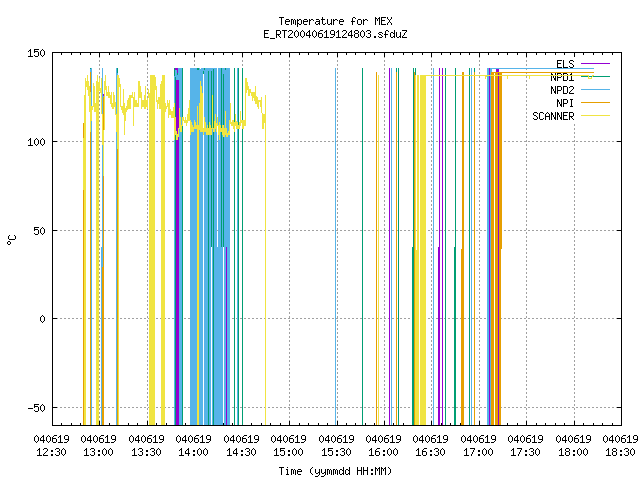Click the blue NPD2 legend line sample
The image size is (640, 480).
click(x=595, y=90)
